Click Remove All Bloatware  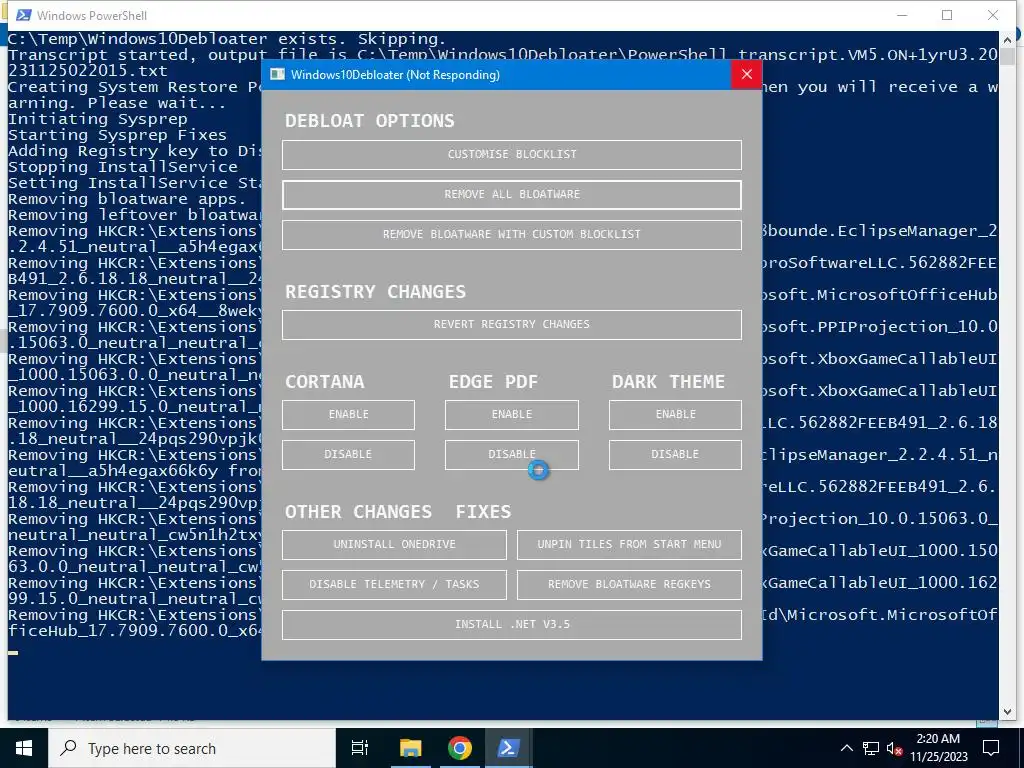coord(511,195)
